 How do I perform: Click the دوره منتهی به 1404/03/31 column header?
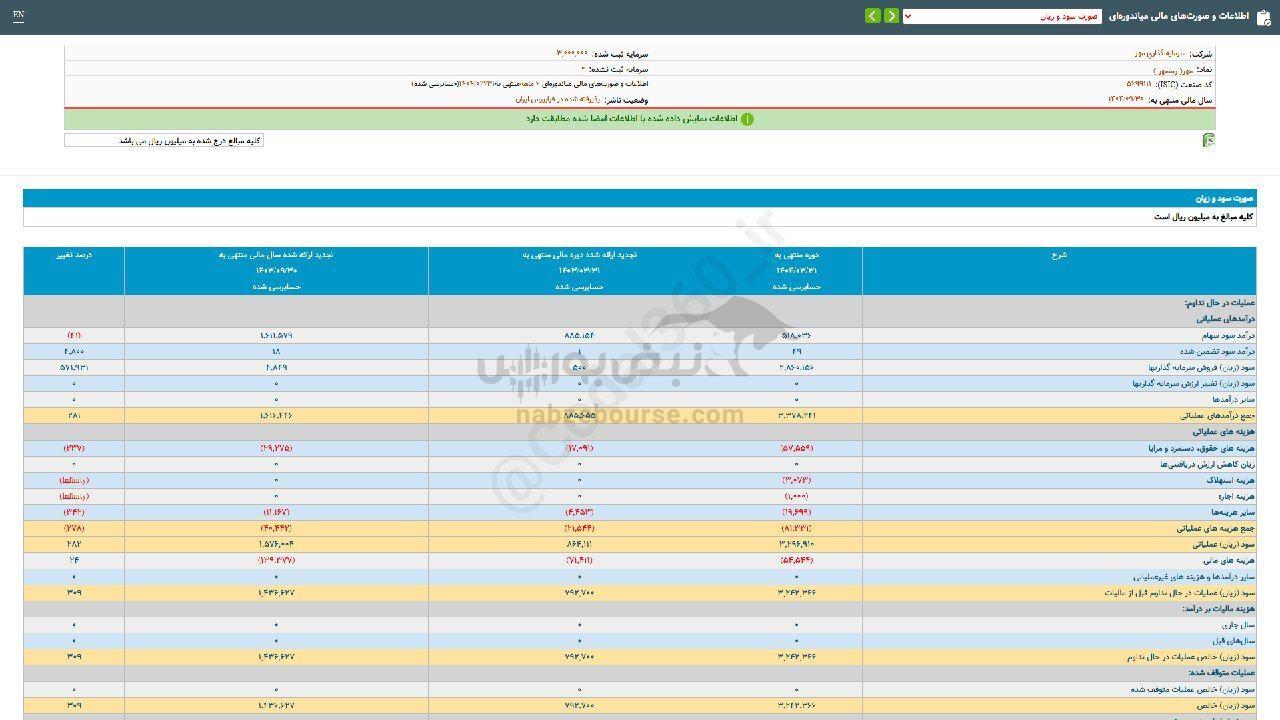[796, 270]
